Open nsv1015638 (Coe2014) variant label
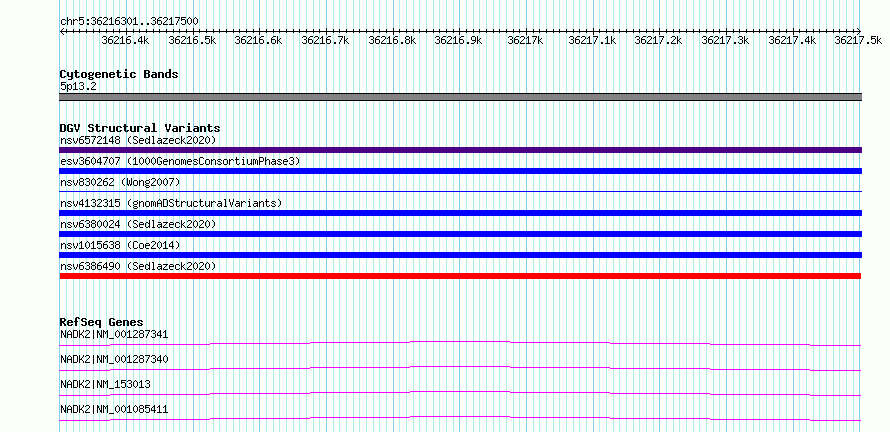Viewport: 890px width, 432px height. click(x=120, y=245)
